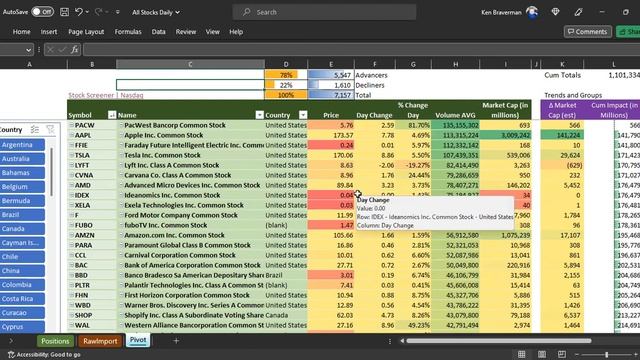The image size is (640, 360).
Task: Toggle the AutoSave switch
Action: tap(42, 12)
